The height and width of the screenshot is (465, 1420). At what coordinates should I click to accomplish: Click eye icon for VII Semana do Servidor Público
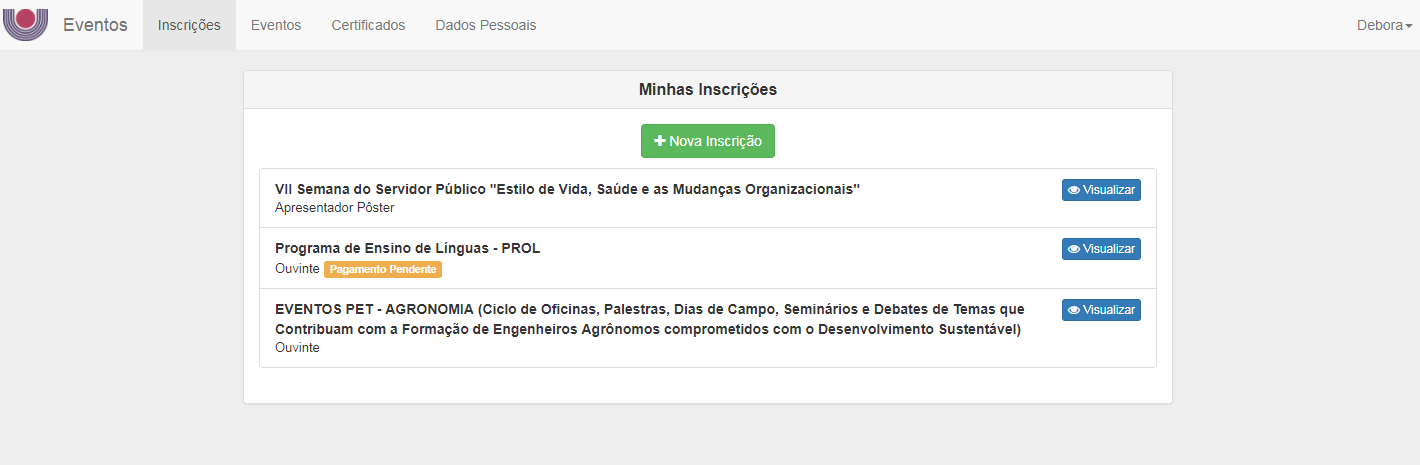click(x=1074, y=191)
